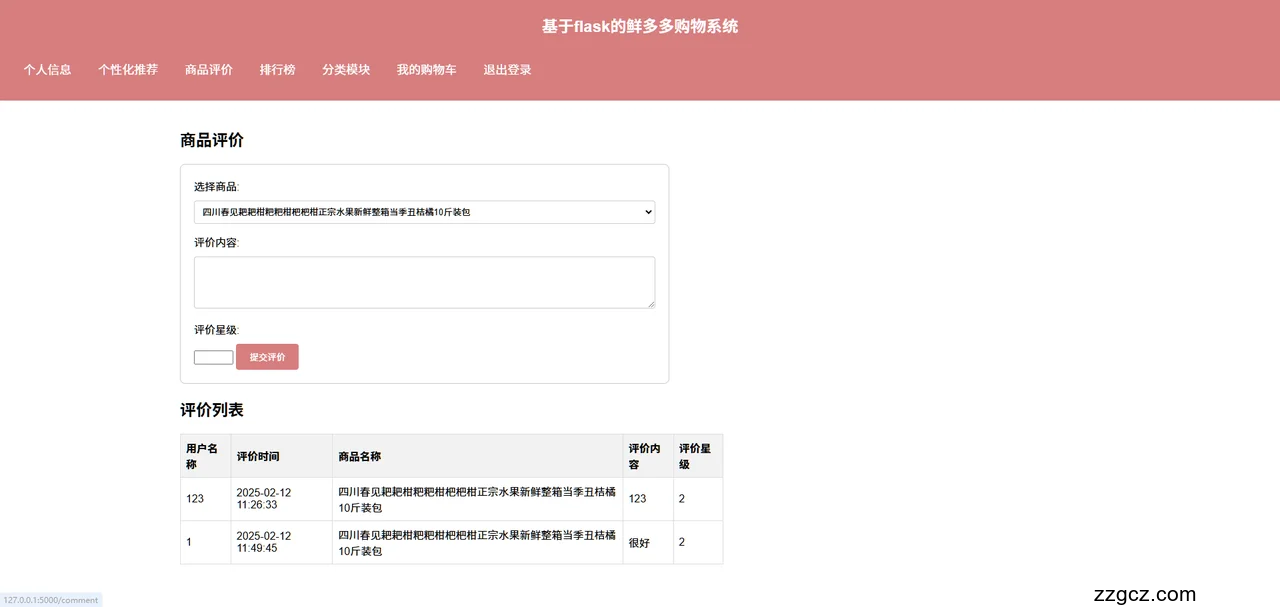Go to 个性化推荐 in navigation bar
This screenshot has width=1280, height=607.
[128, 70]
